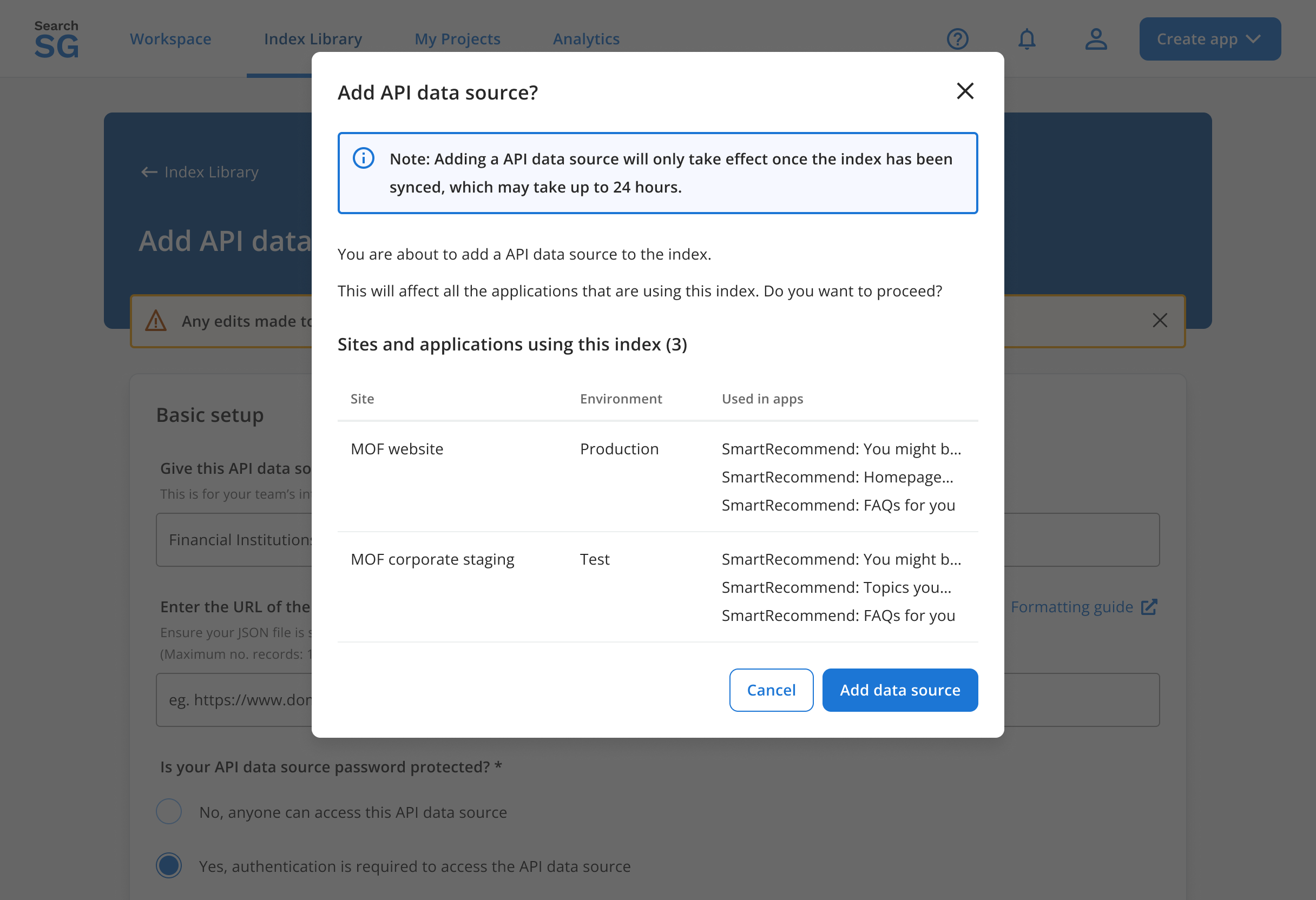Click the warning triangle on the alert banner
Image resolution: width=1316 pixels, height=900 pixels.
click(157, 320)
